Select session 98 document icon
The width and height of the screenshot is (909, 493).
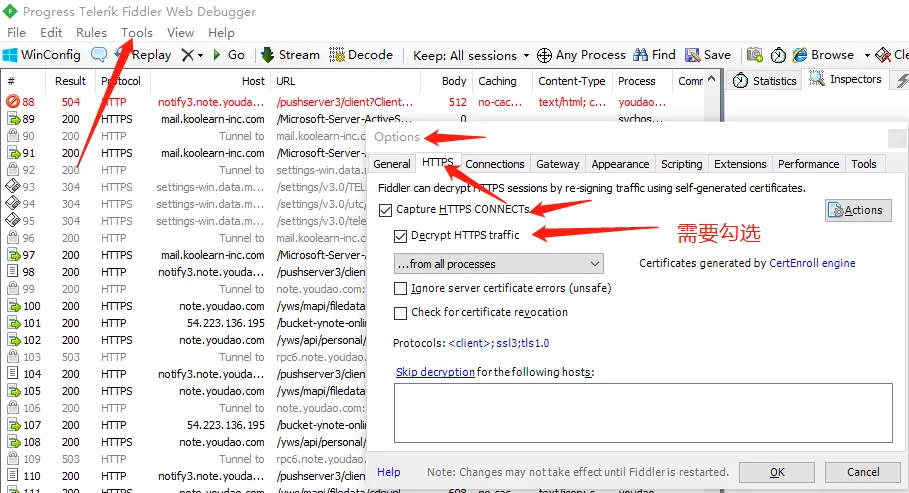point(13,272)
